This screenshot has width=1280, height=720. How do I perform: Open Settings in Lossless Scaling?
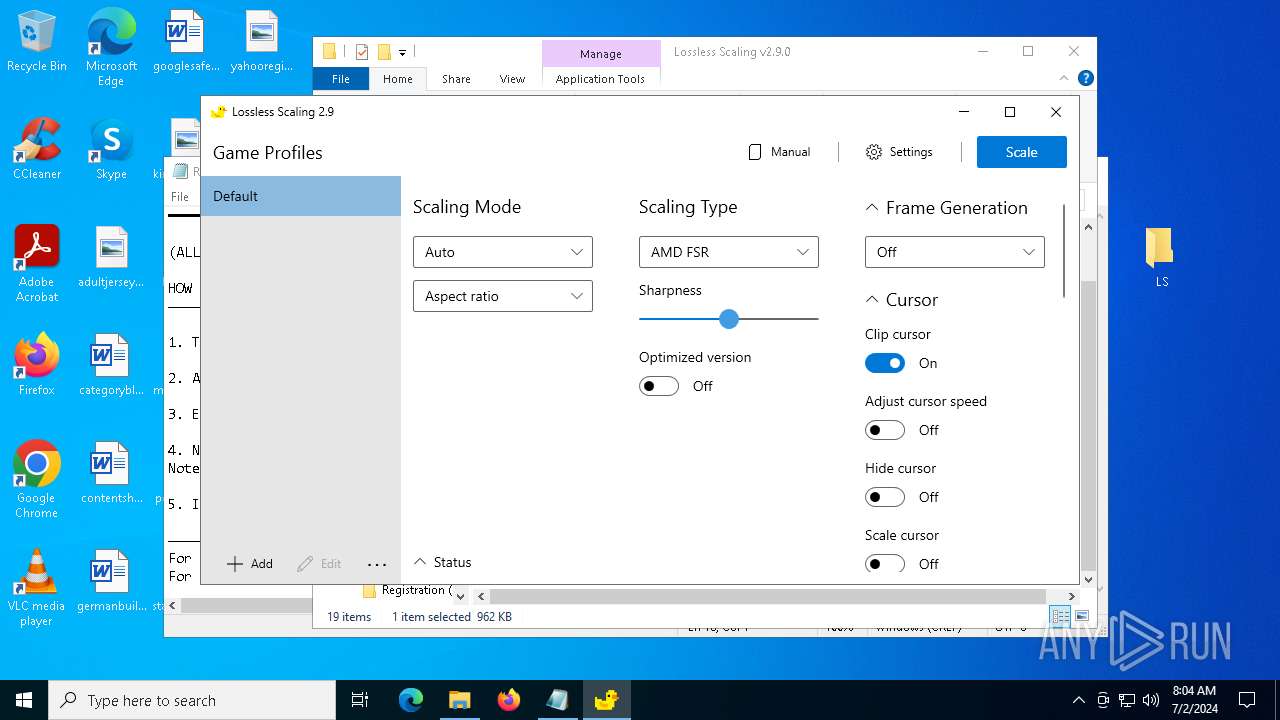coord(899,152)
